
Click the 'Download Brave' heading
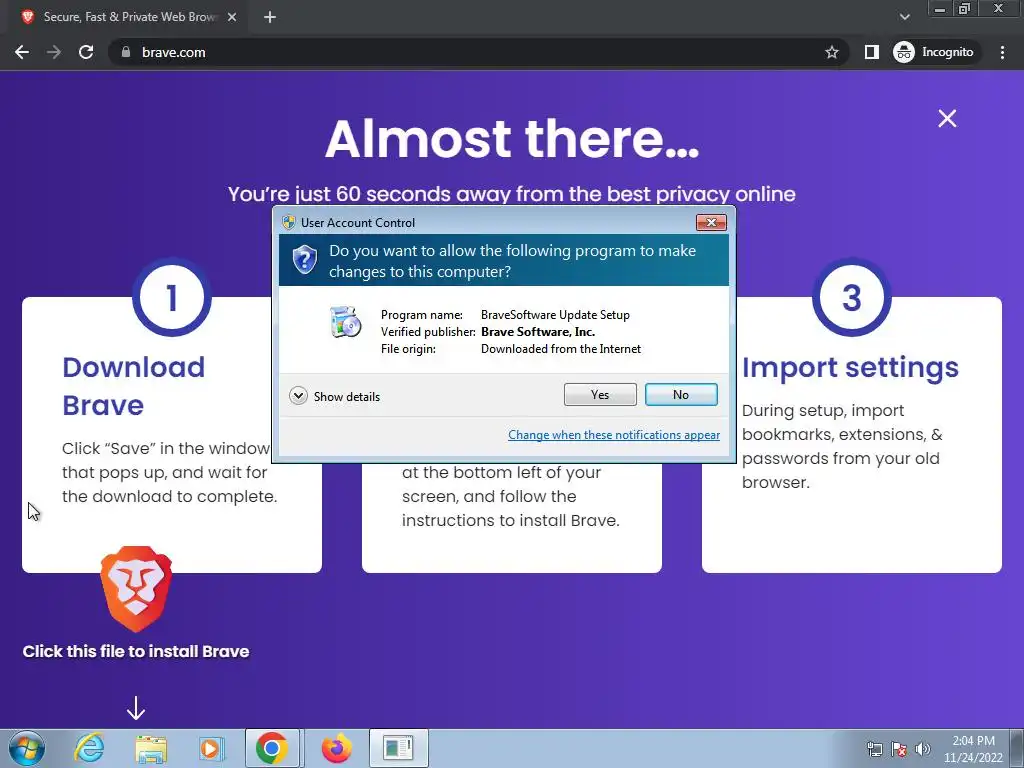(133, 386)
